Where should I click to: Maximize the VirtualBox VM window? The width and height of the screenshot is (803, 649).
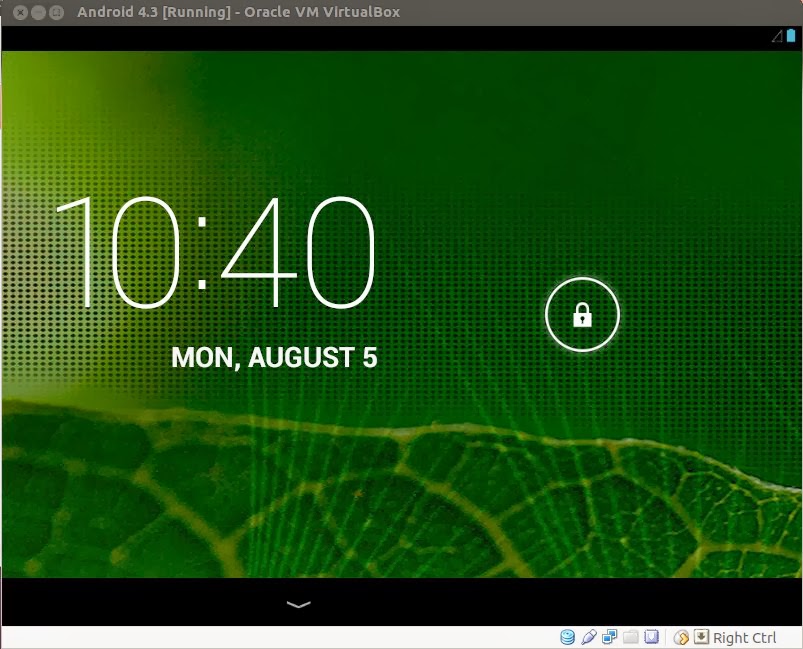tap(56, 13)
